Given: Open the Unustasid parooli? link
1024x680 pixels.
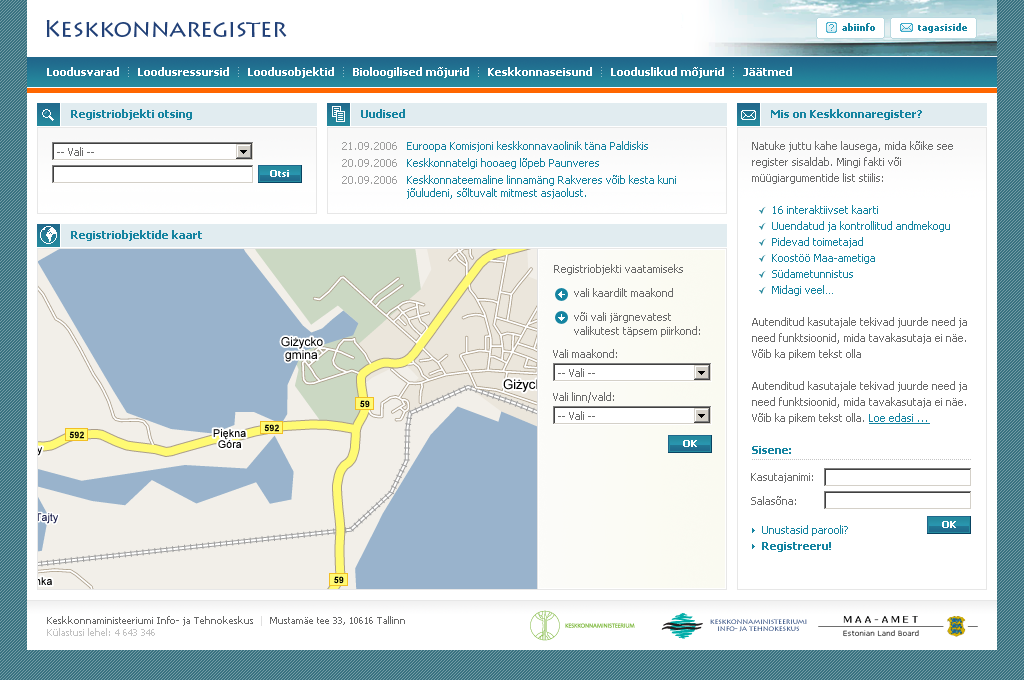Looking at the screenshot, I should pyautogui.click(x=805, y=530).
